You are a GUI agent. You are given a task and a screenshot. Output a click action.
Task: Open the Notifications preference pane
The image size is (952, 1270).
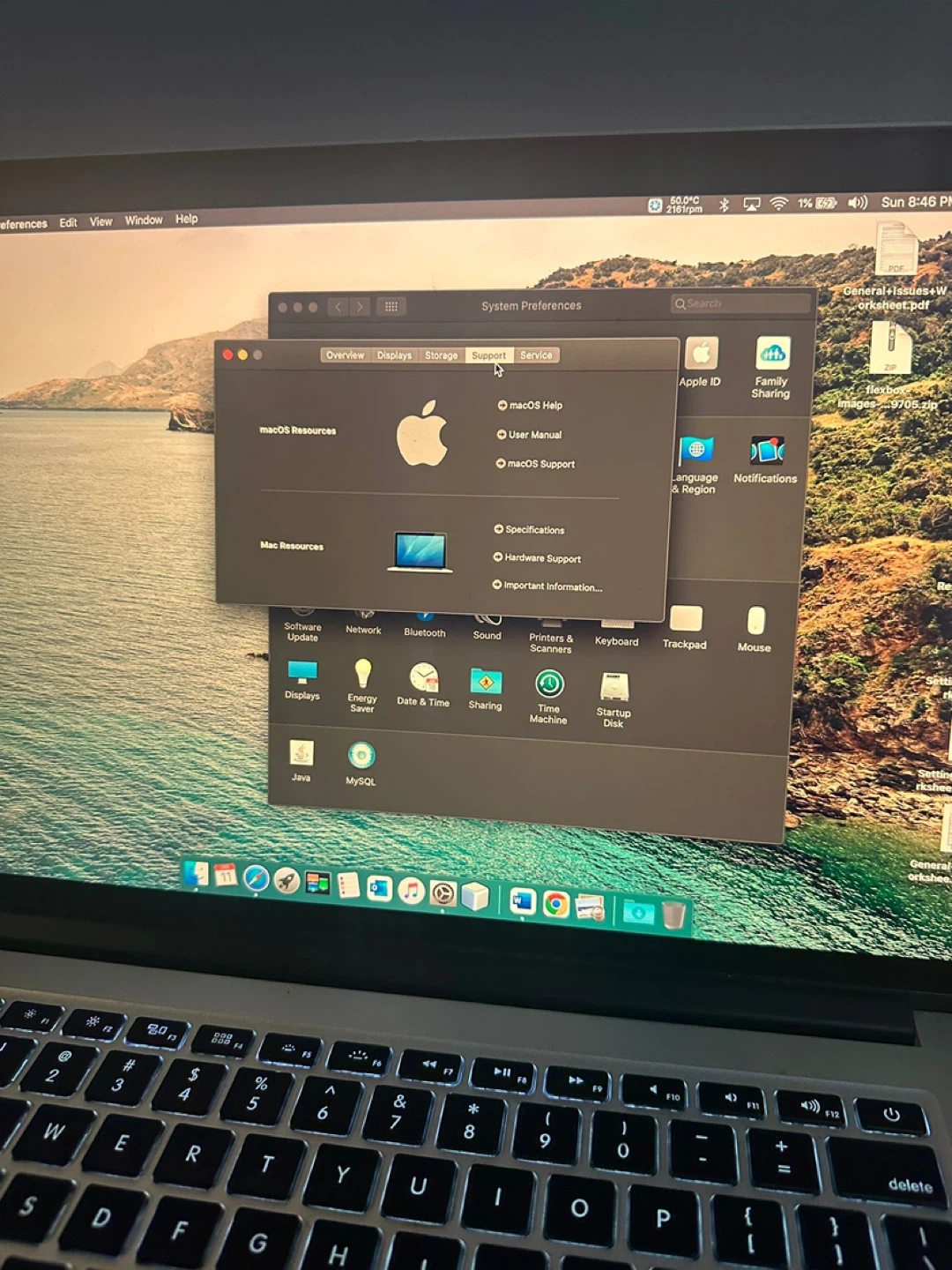point(767,452)
